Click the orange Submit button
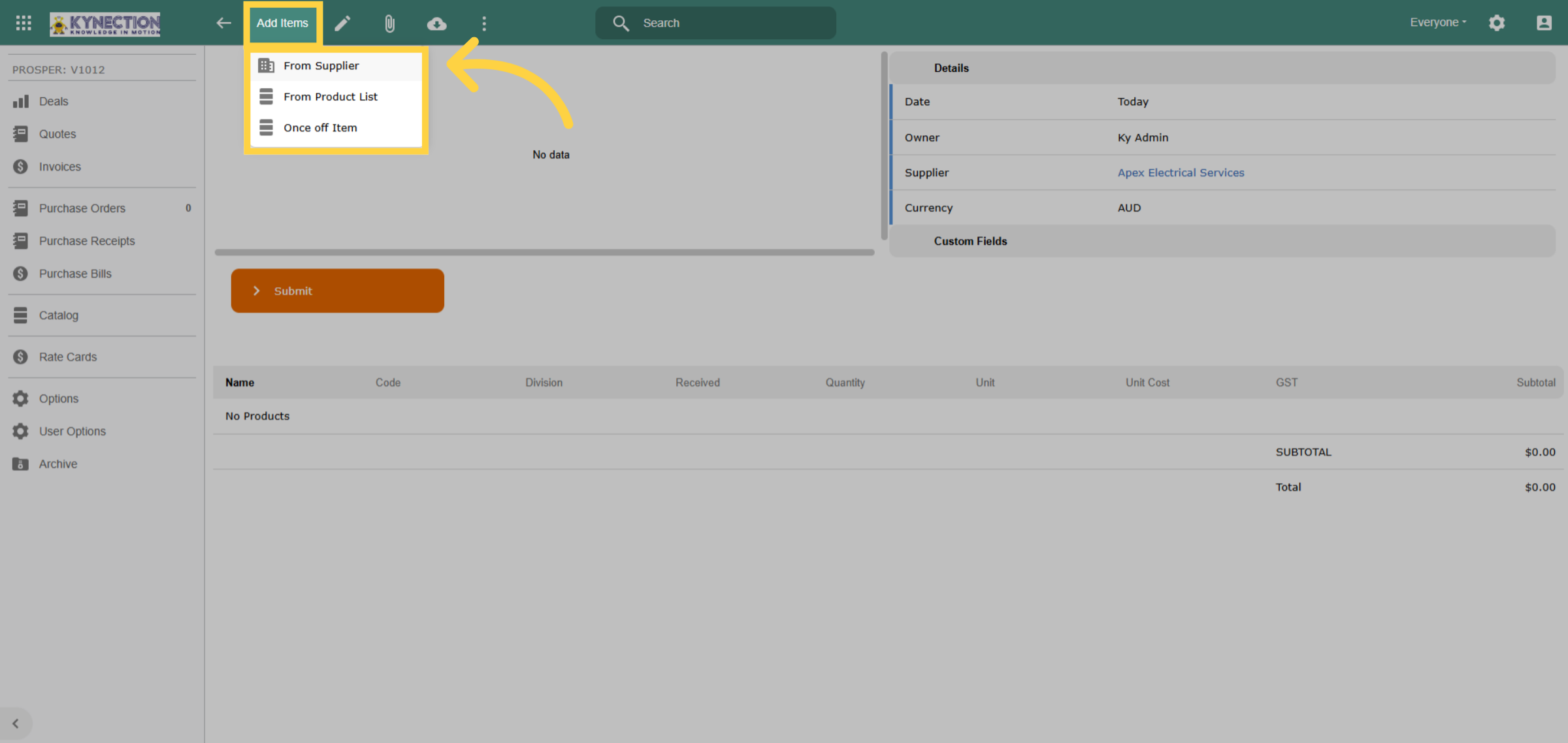The image size is (1568, 743). (337, 291)
